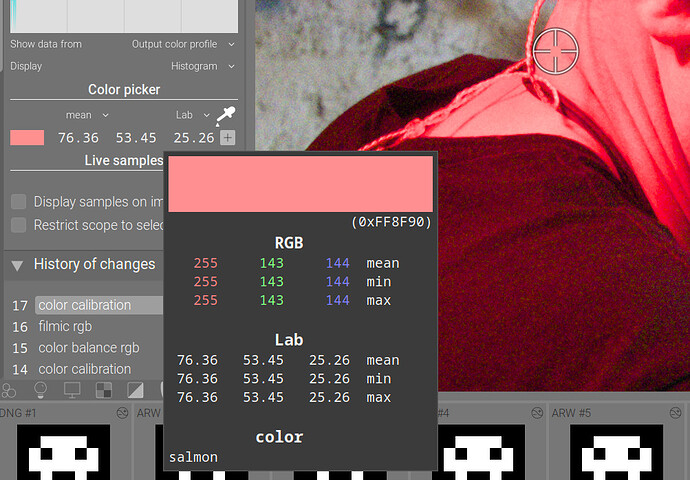Open the Output color profile dropdown

click(x=183, y=44)
